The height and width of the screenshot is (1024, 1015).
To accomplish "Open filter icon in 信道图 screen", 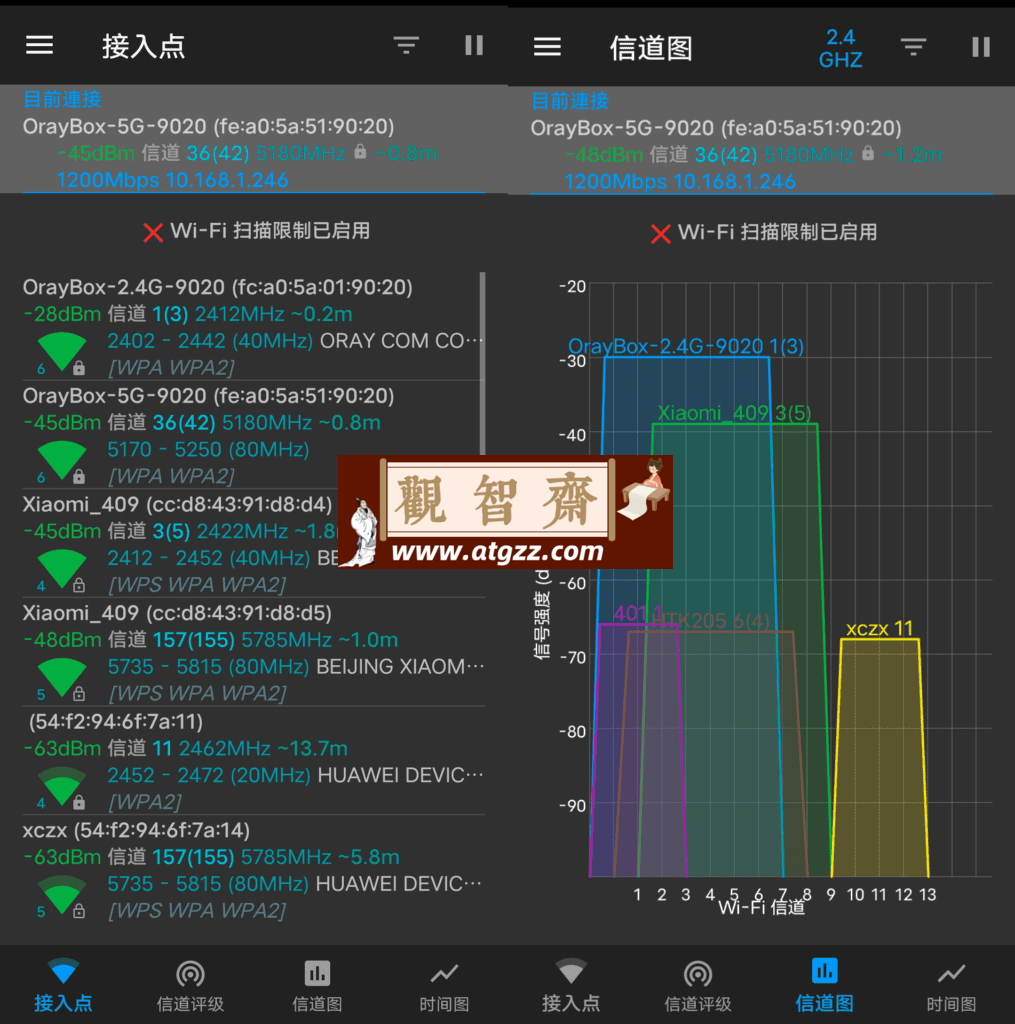I will pyautogui.click(x=913, y=46).
